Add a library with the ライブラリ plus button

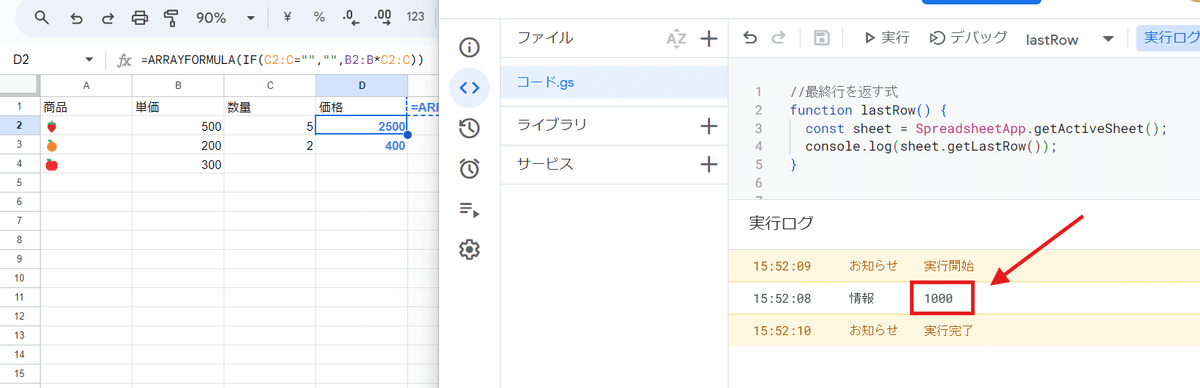(x=709, y=126)
